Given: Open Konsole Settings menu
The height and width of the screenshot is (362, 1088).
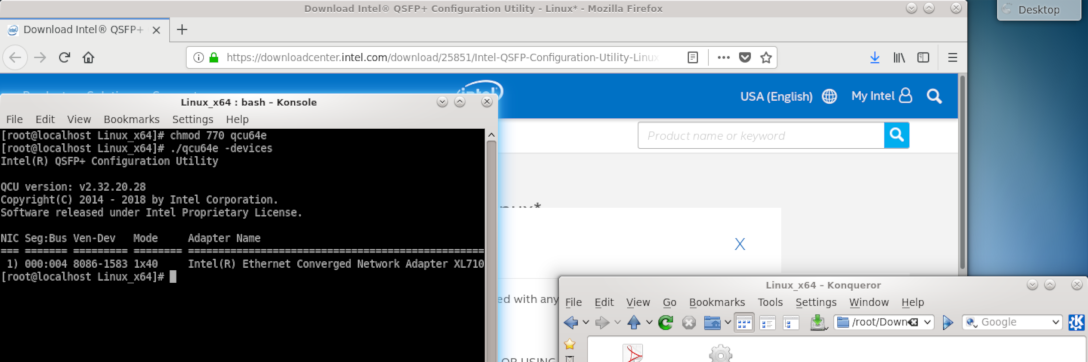Looking at the screenshot, I should click(192, 119).
